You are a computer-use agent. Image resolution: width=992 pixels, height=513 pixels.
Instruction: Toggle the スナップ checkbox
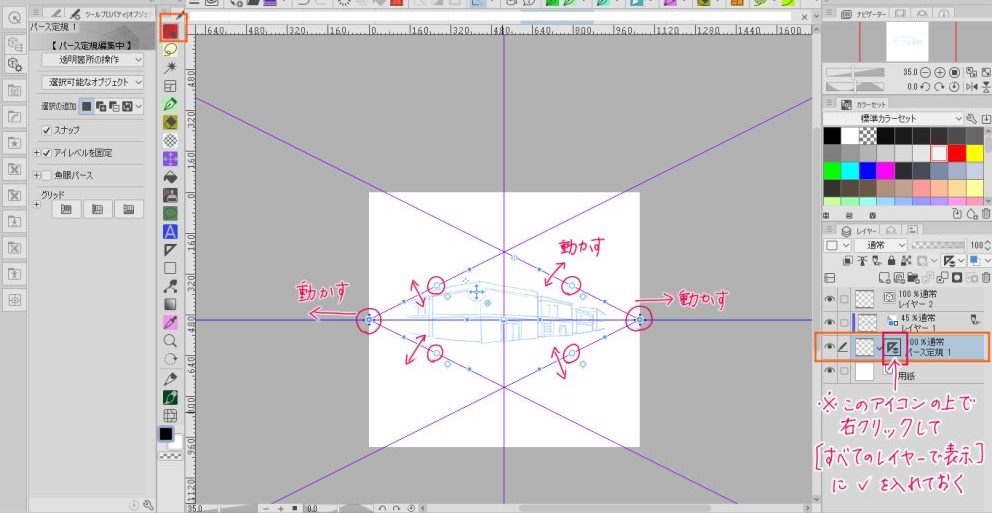[46, 130]
